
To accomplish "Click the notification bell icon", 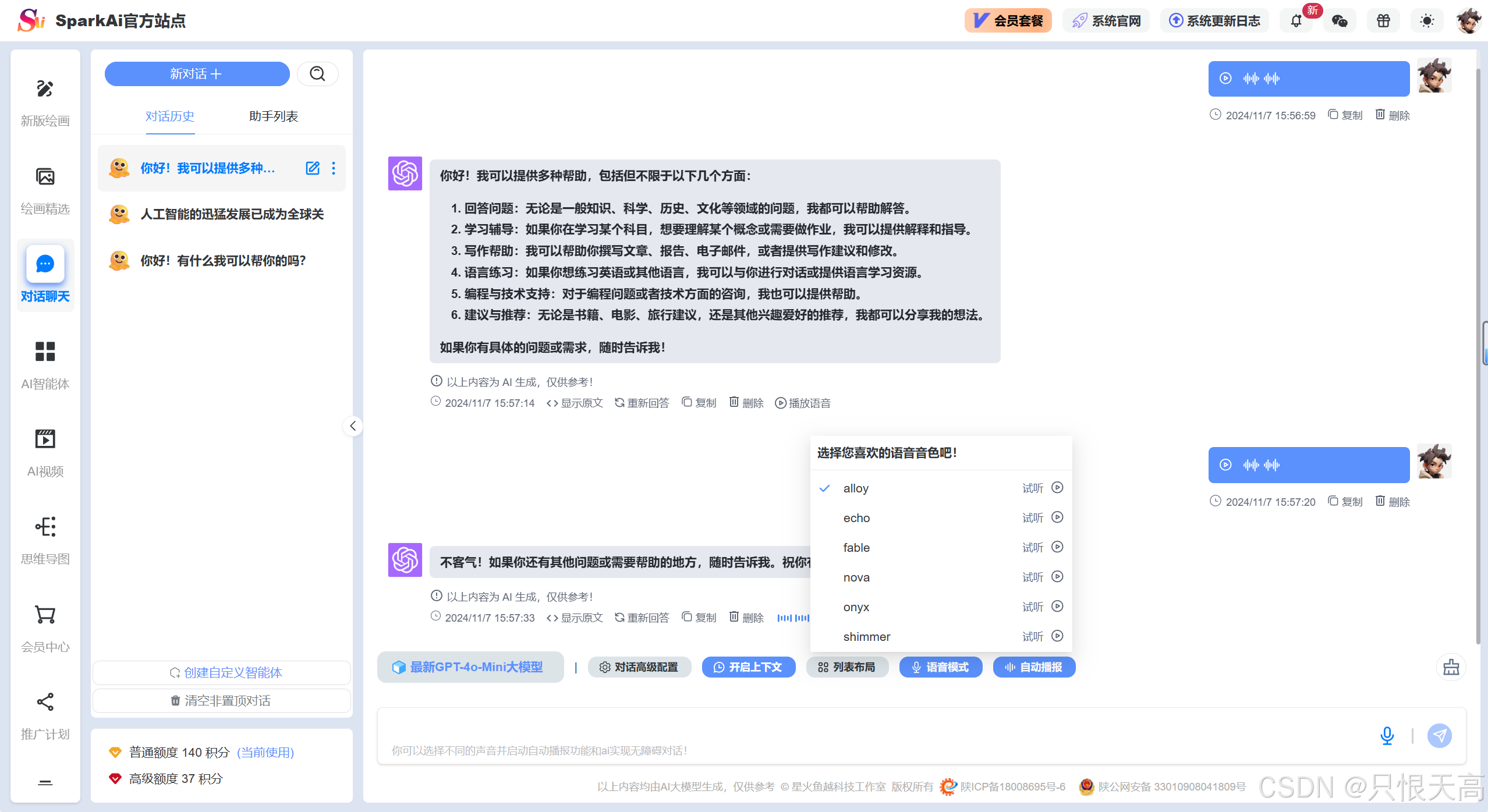I will tap(1296, 21).
